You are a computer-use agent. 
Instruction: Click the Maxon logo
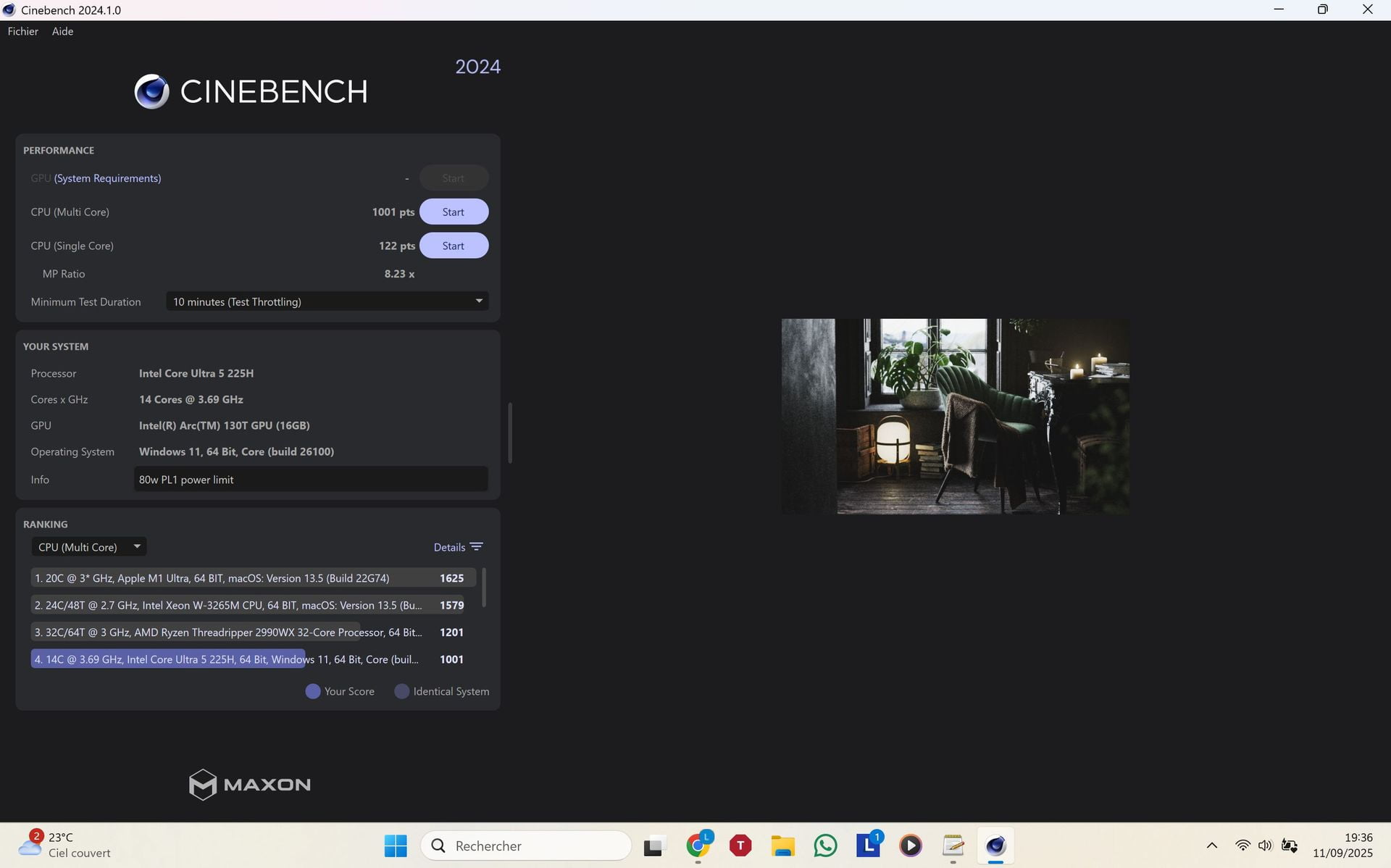[250, 784]
